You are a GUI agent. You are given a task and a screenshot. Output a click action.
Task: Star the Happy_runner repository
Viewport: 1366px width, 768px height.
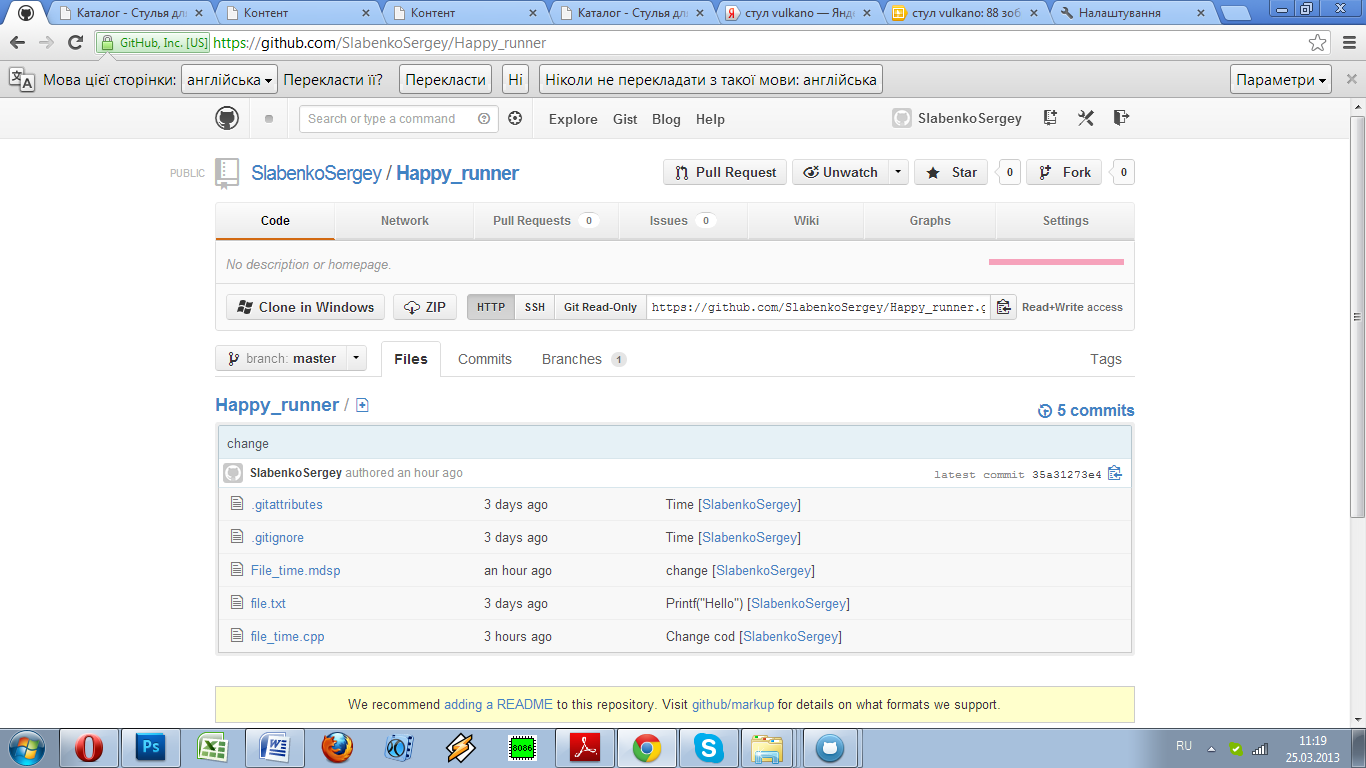pyautogui.click(x=951, y=172)
